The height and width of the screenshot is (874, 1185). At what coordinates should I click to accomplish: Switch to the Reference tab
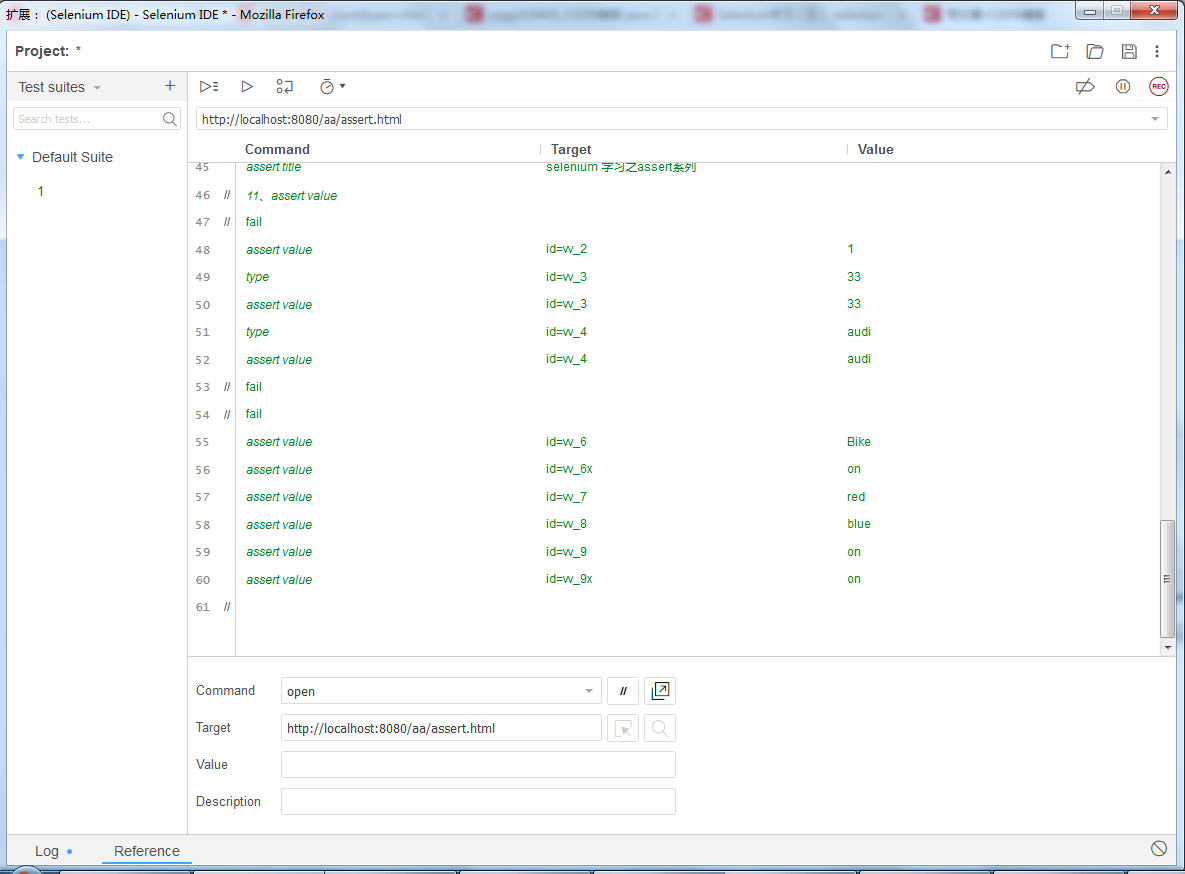coord(146,851)
